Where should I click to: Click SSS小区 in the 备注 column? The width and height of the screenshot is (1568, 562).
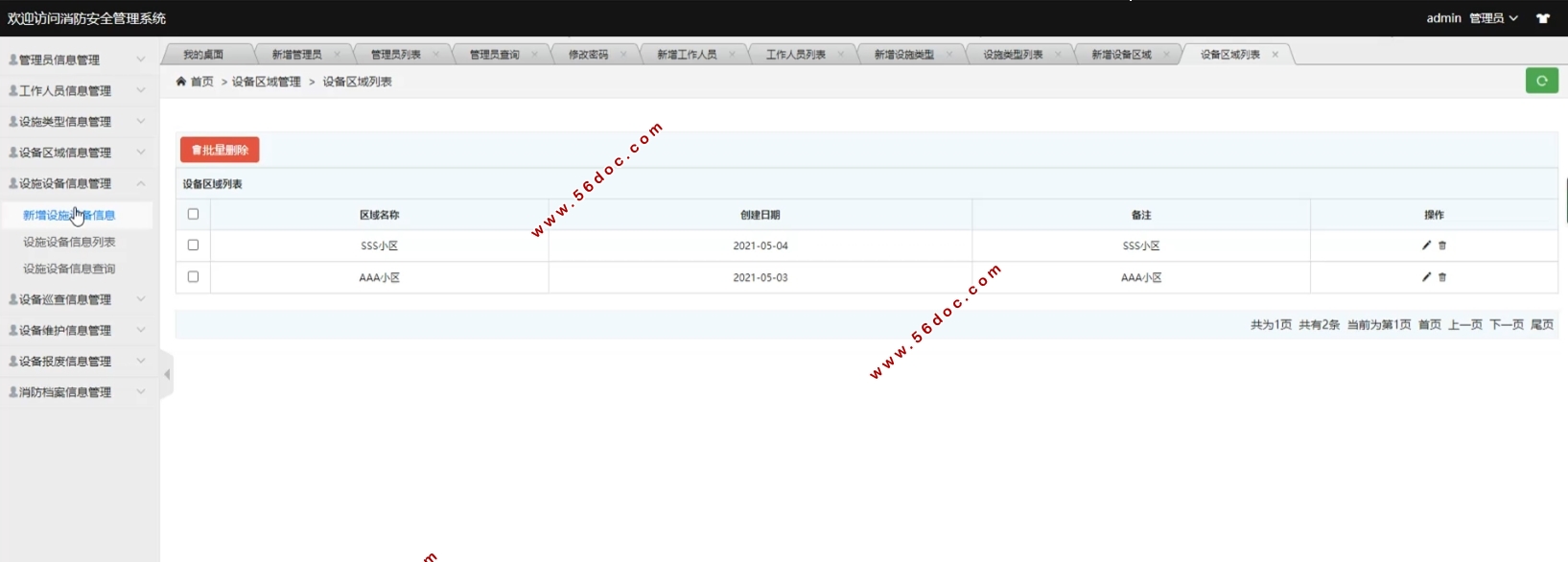click(x=1141, y=246)
